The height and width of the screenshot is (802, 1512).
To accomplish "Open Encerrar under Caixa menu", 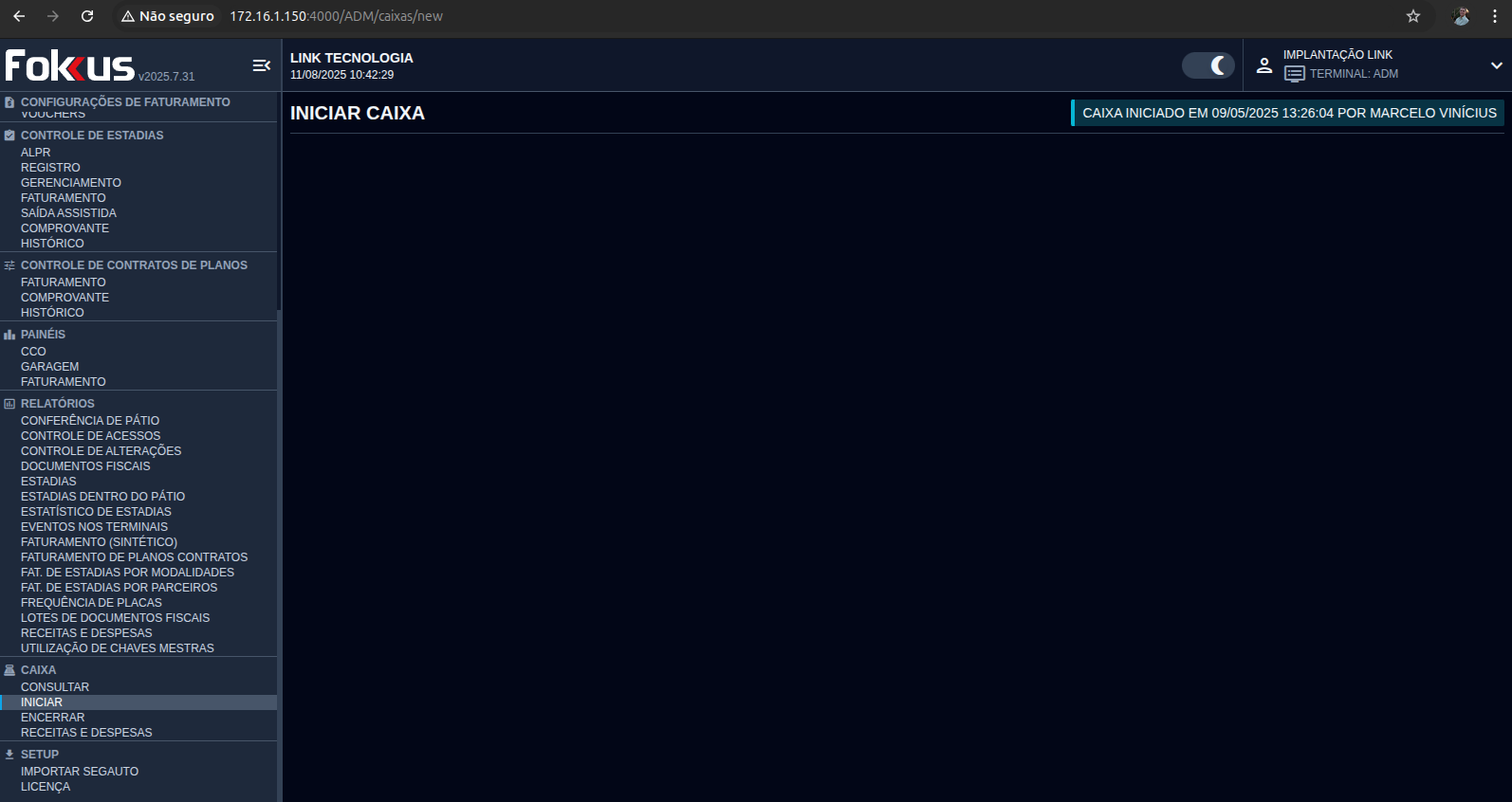I will (53, 718).
